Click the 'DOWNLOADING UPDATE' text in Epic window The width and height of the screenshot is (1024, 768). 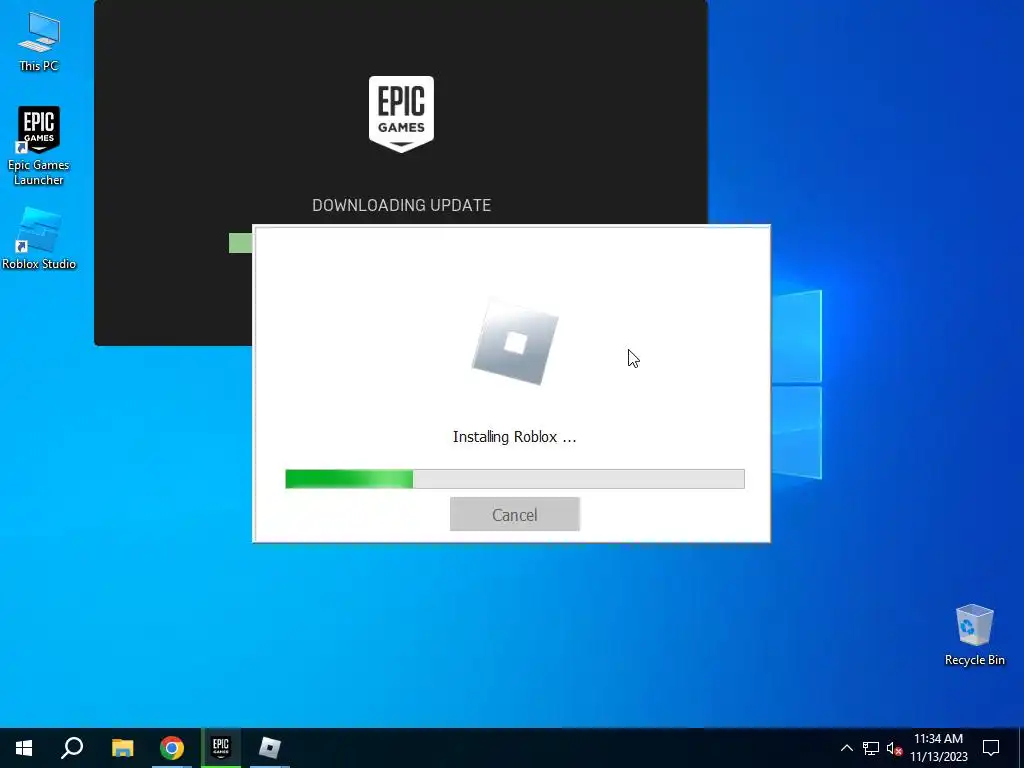(x=401, y=205)
